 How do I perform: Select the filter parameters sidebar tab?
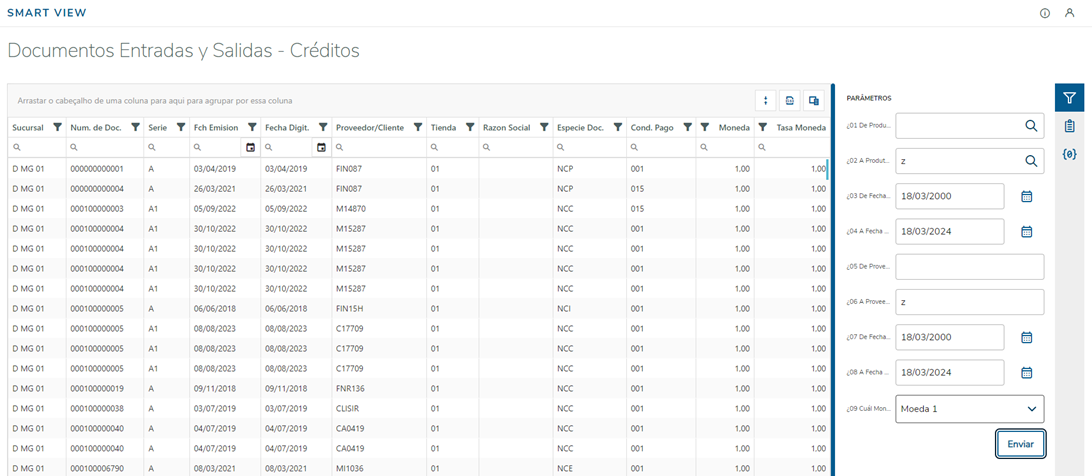pyautogui.click(x=1070, y=98)
